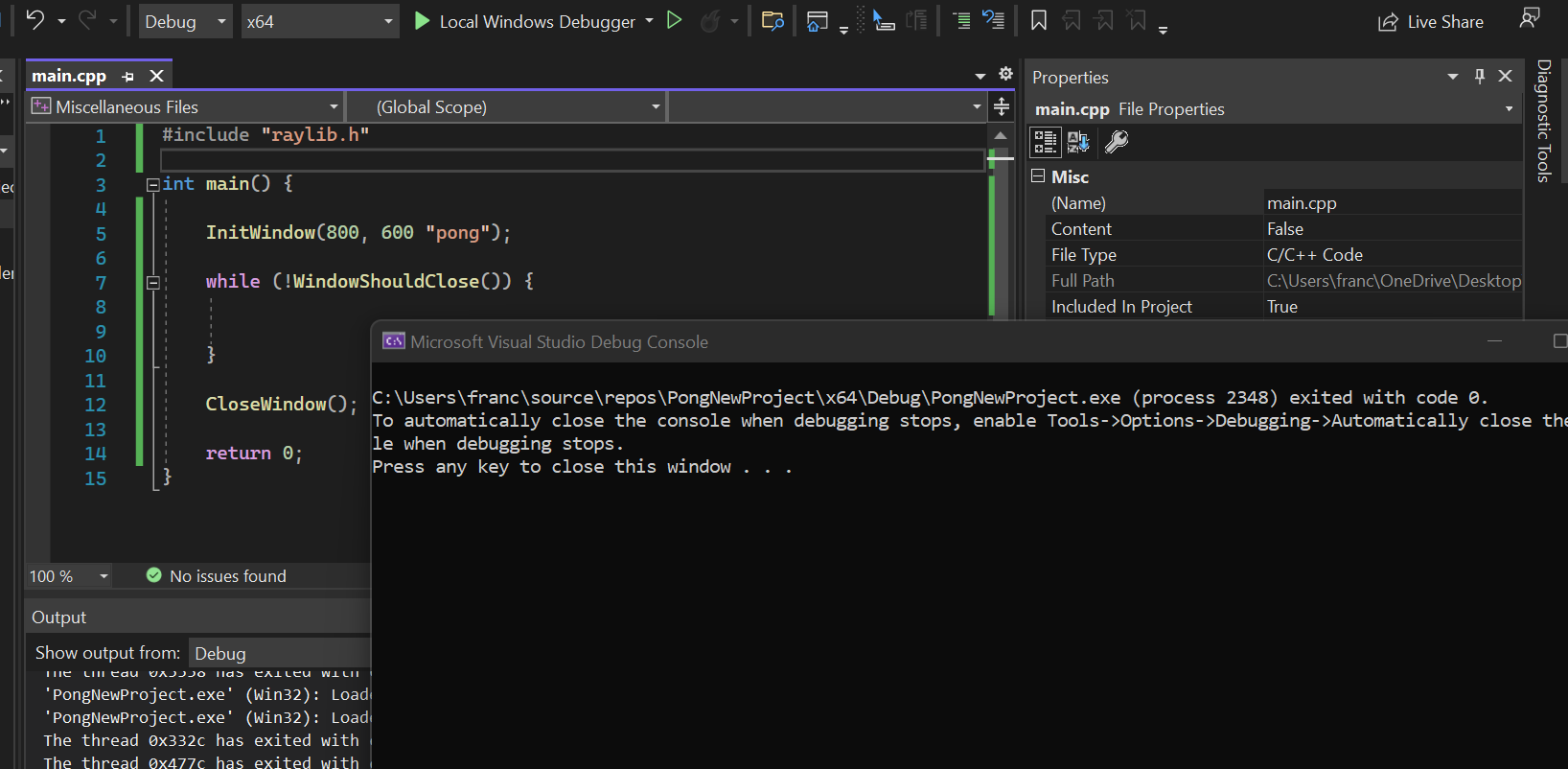Open the Undo history dropdown arrow
1568x769 pixels.
click(61, 21)
